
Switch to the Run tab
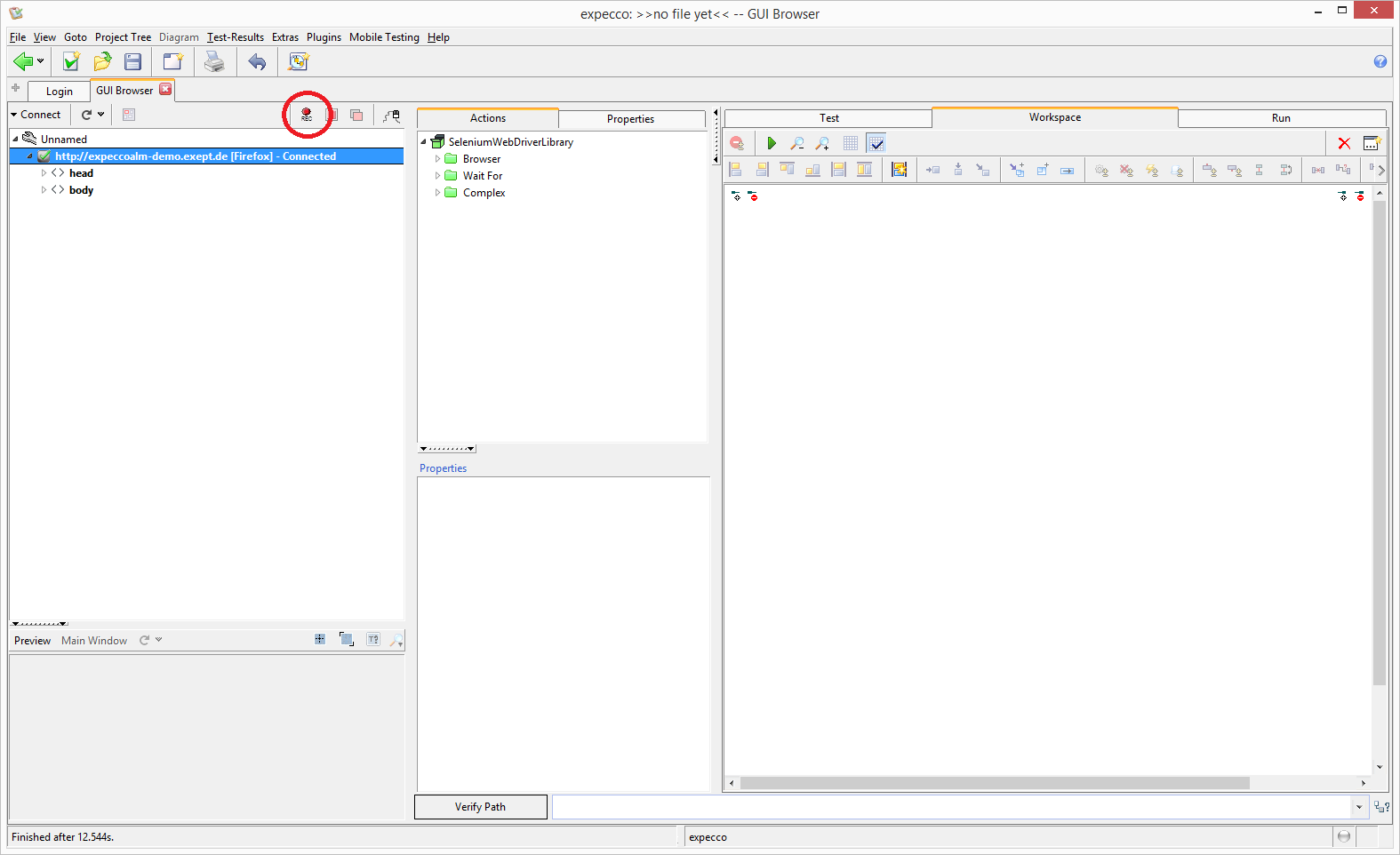point(1280,118)
